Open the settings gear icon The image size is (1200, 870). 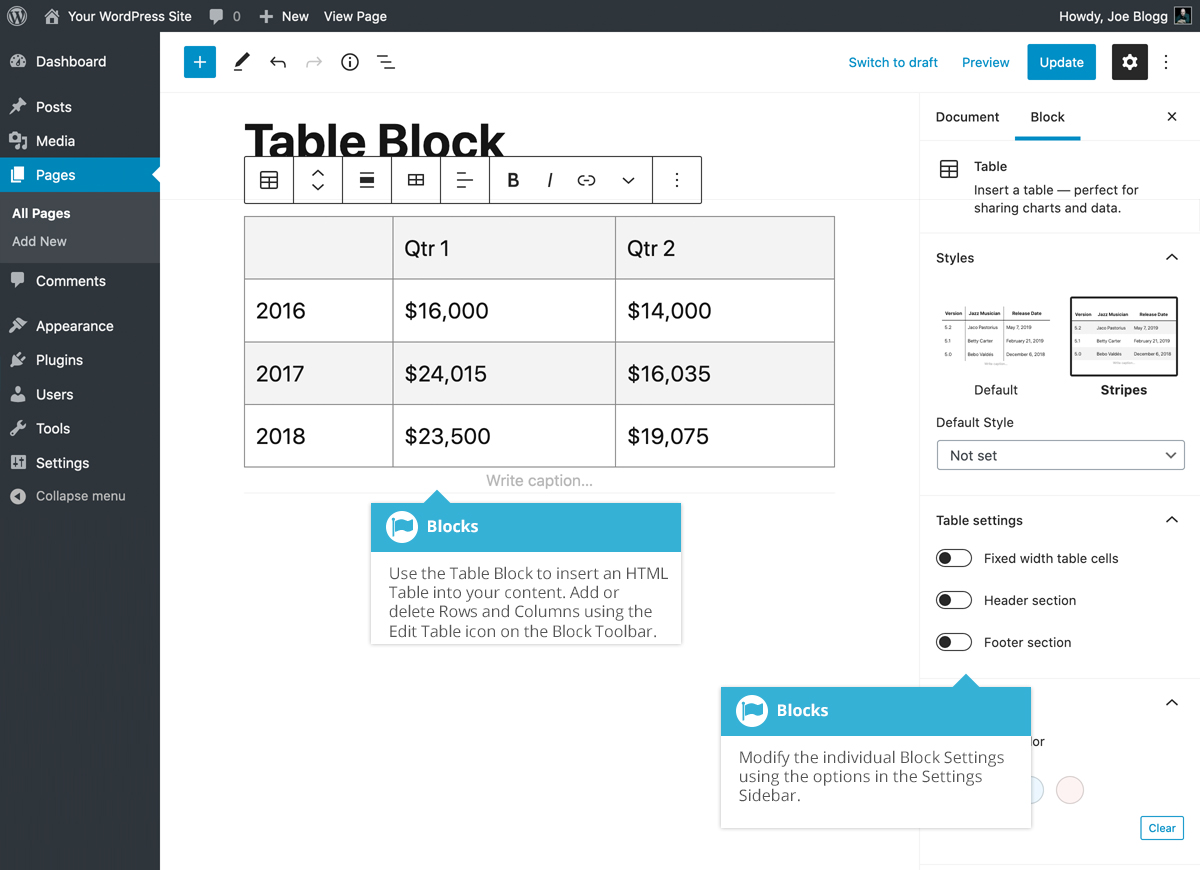click(x=1129, y=62)
